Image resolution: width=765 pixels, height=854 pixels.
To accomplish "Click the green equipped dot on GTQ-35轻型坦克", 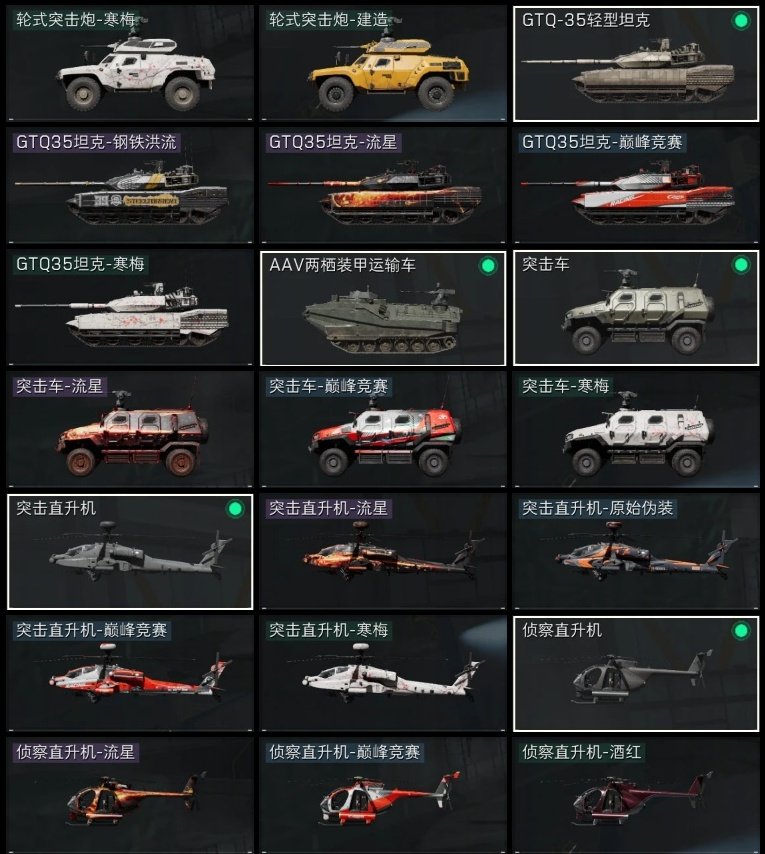I will (740, 21).
